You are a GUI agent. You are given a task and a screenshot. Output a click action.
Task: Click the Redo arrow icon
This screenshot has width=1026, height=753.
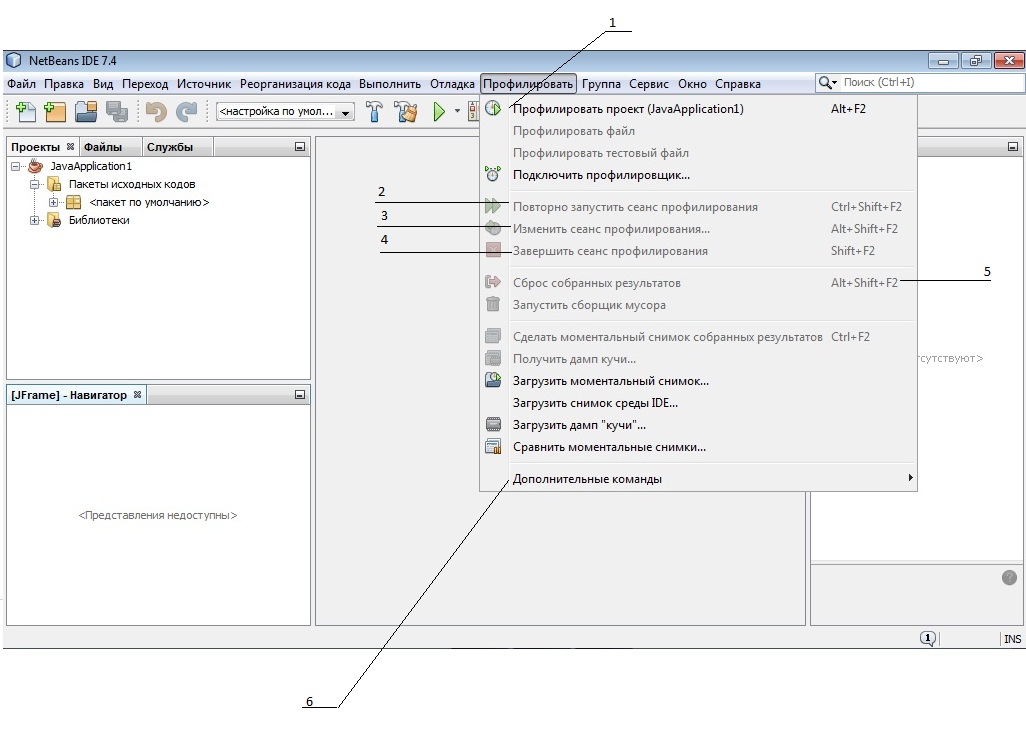186,112
